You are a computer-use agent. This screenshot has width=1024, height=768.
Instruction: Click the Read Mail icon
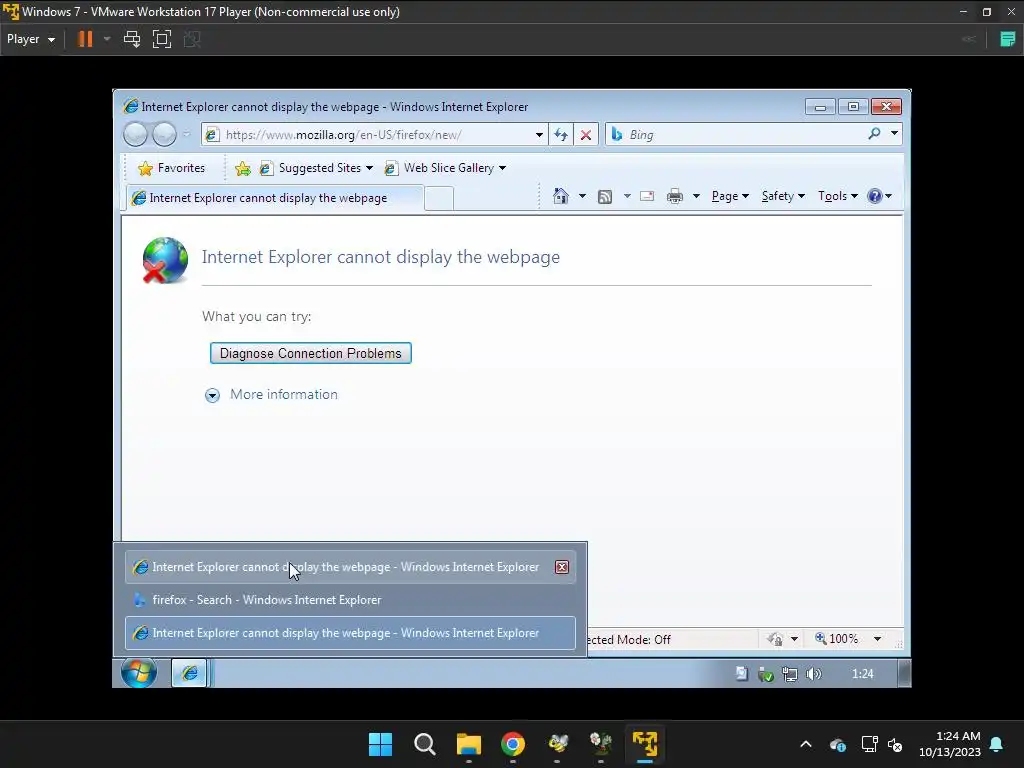(647, 196)
